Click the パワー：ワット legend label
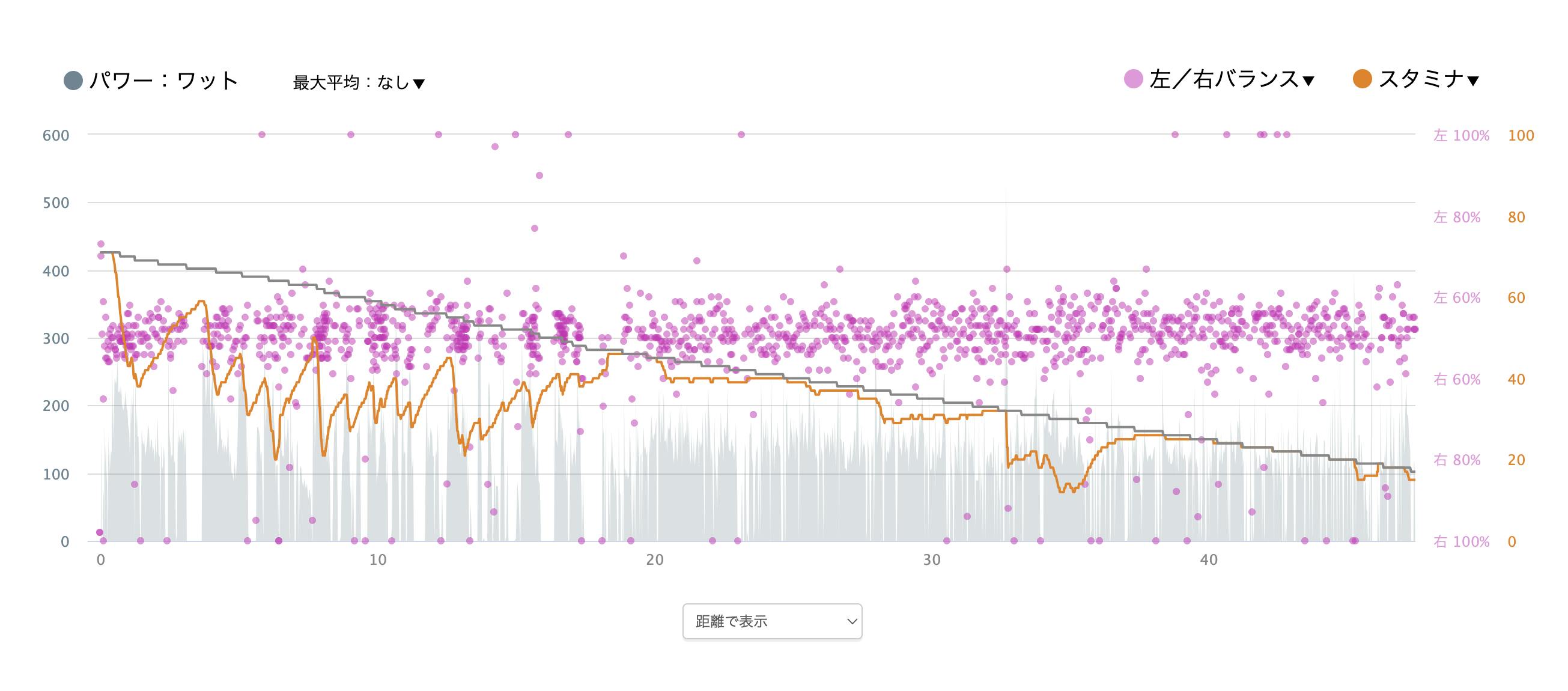The height and width of the screenshot is (691, 1568). (x=163, y=81)
